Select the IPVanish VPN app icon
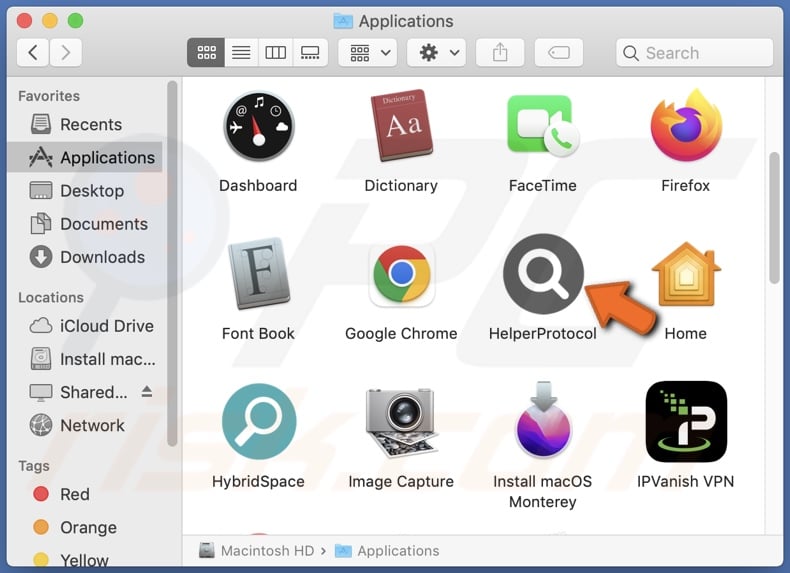Image resolution: width=790 pixels, height=573 pixels. point(686,421)
